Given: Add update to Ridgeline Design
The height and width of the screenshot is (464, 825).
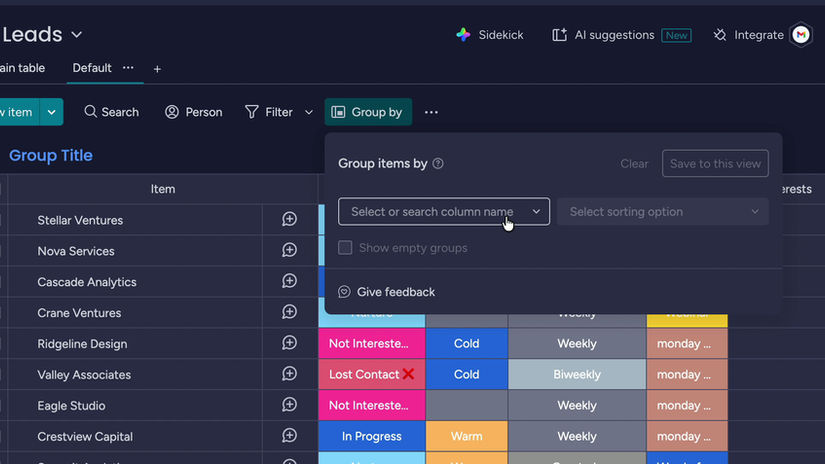Looking at the screenshot, I should coord(289,343).
